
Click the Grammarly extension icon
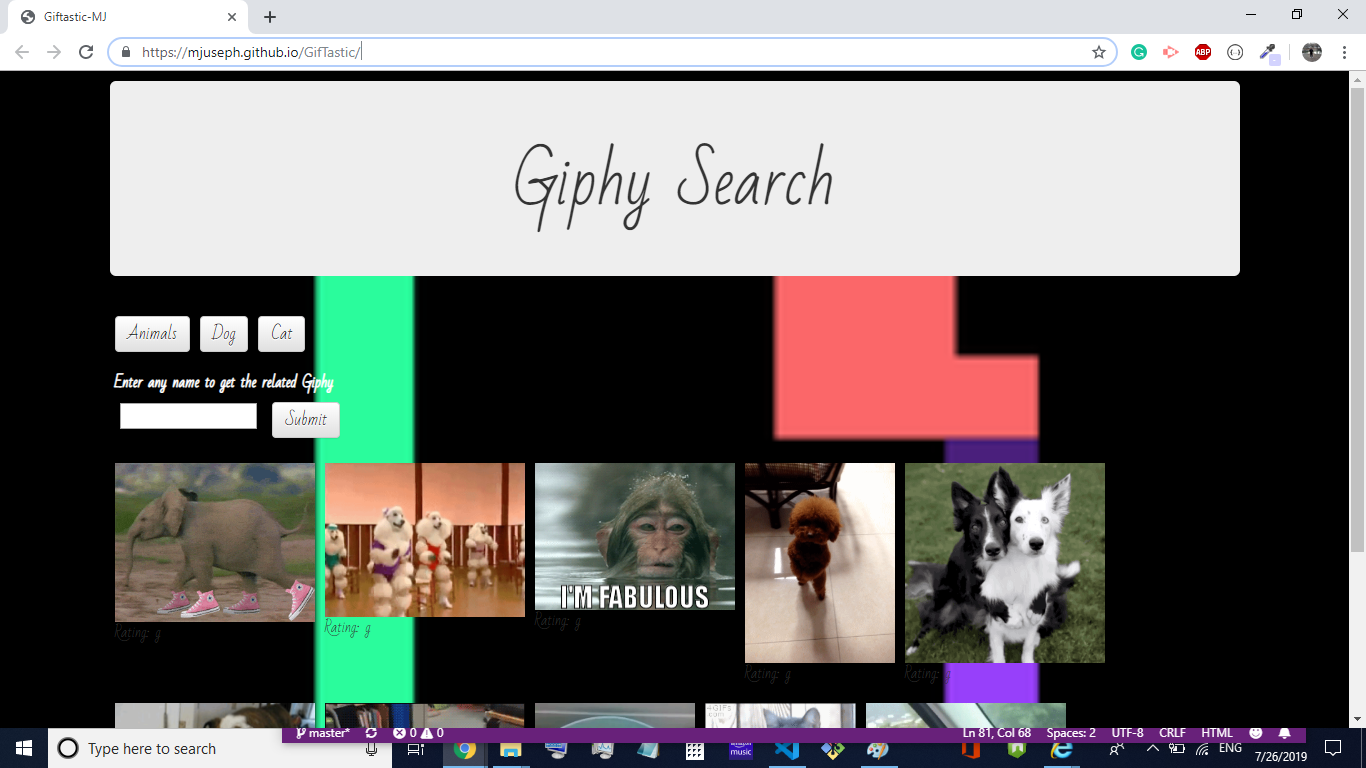1139,52
